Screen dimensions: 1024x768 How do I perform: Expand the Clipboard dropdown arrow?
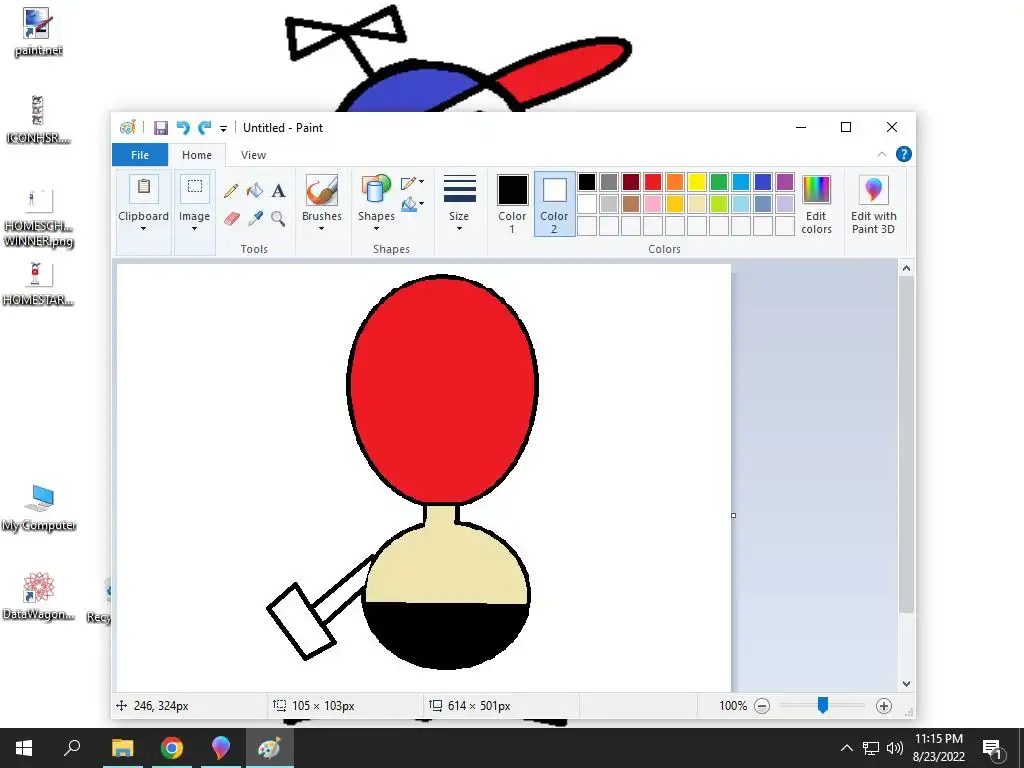click(x=143, y=229)
